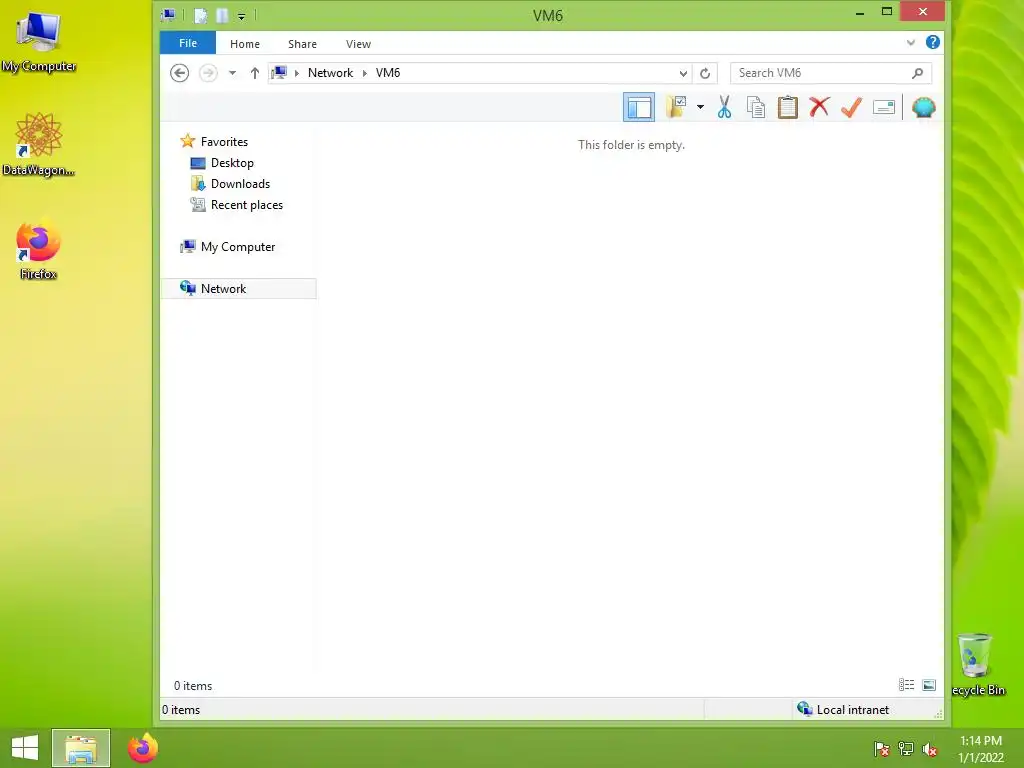Cut with the scissors icon
This screenshot has width=1024, height=768.
724,107
